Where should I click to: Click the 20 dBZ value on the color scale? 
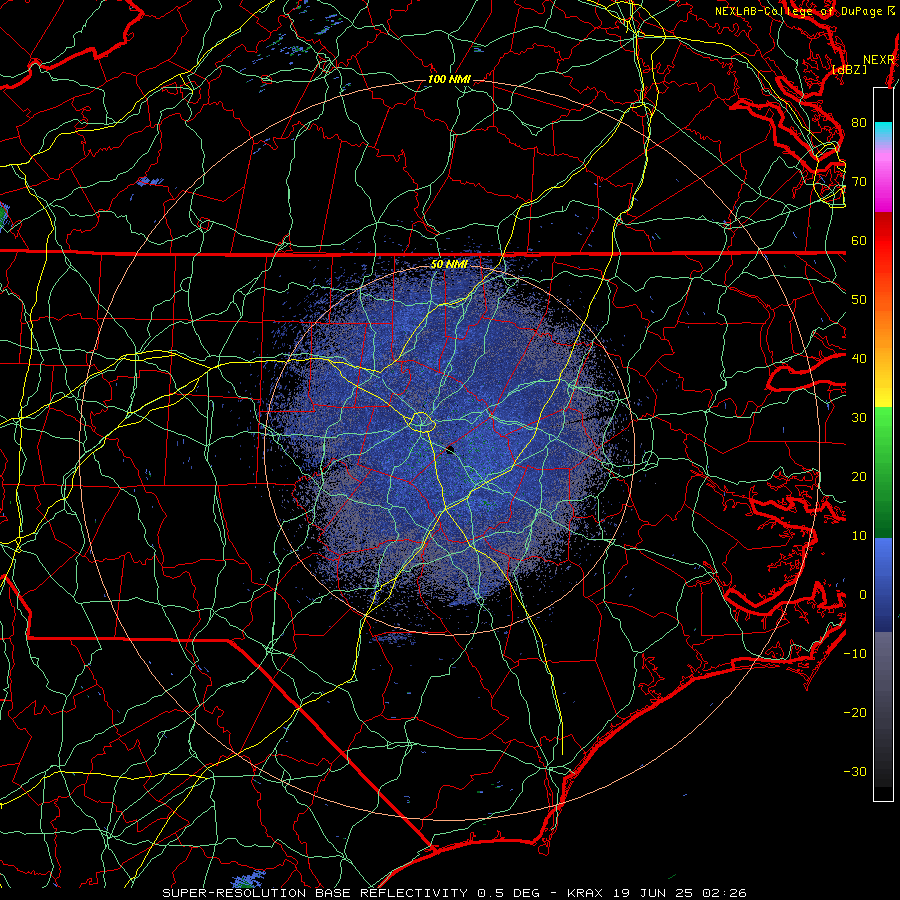[859, 477]
